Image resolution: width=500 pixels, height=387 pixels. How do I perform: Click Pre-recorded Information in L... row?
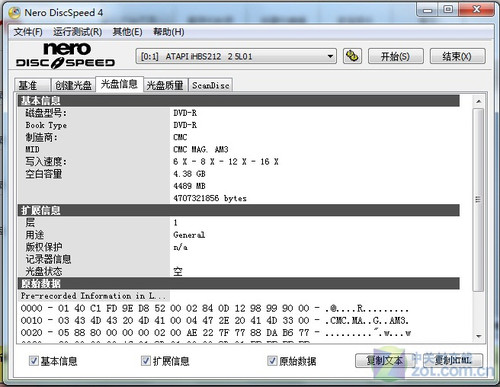pyautogui.click(x=93, y=296)
